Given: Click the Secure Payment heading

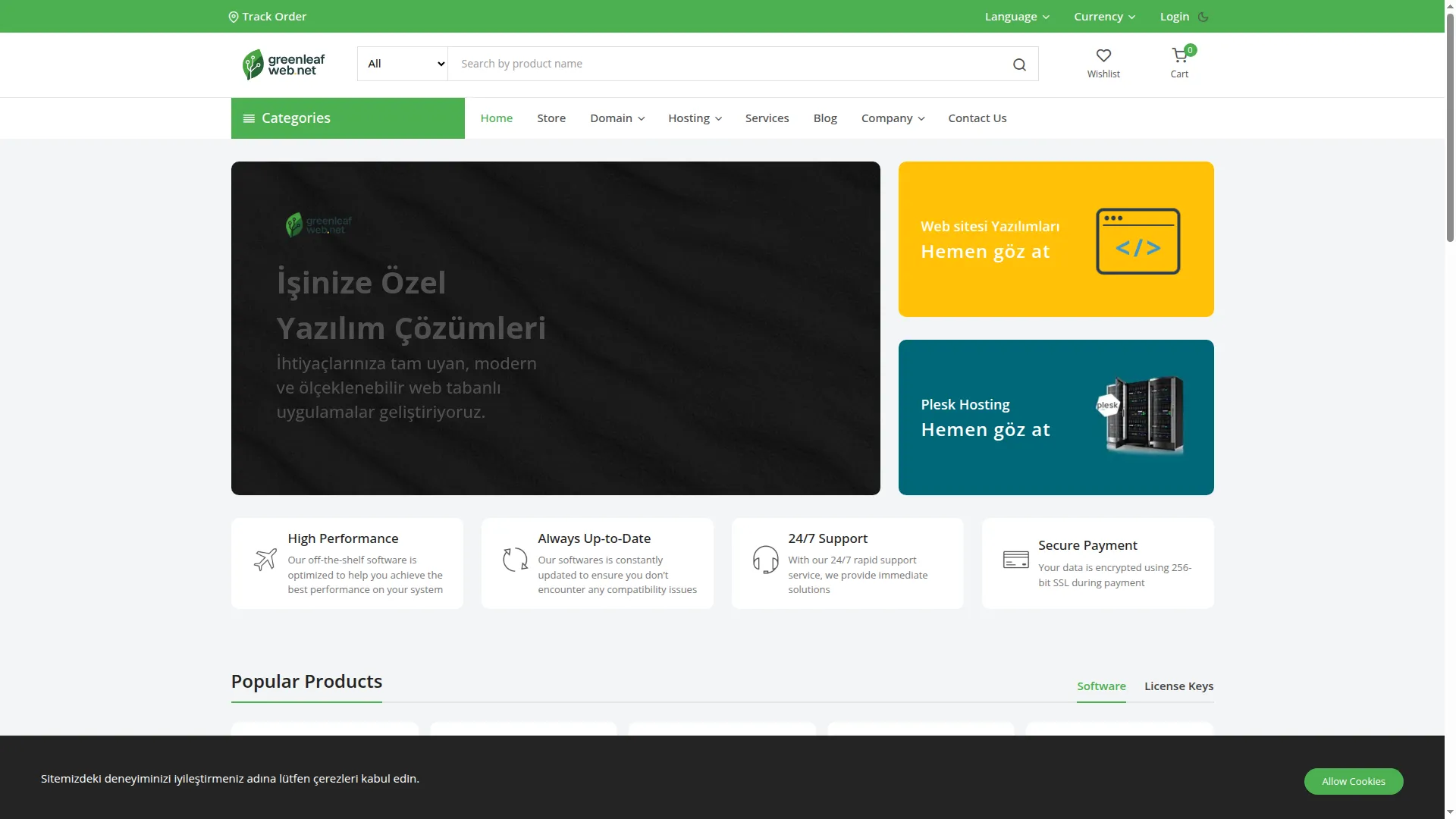Looking at the screenshot, I should (1087, 546).
